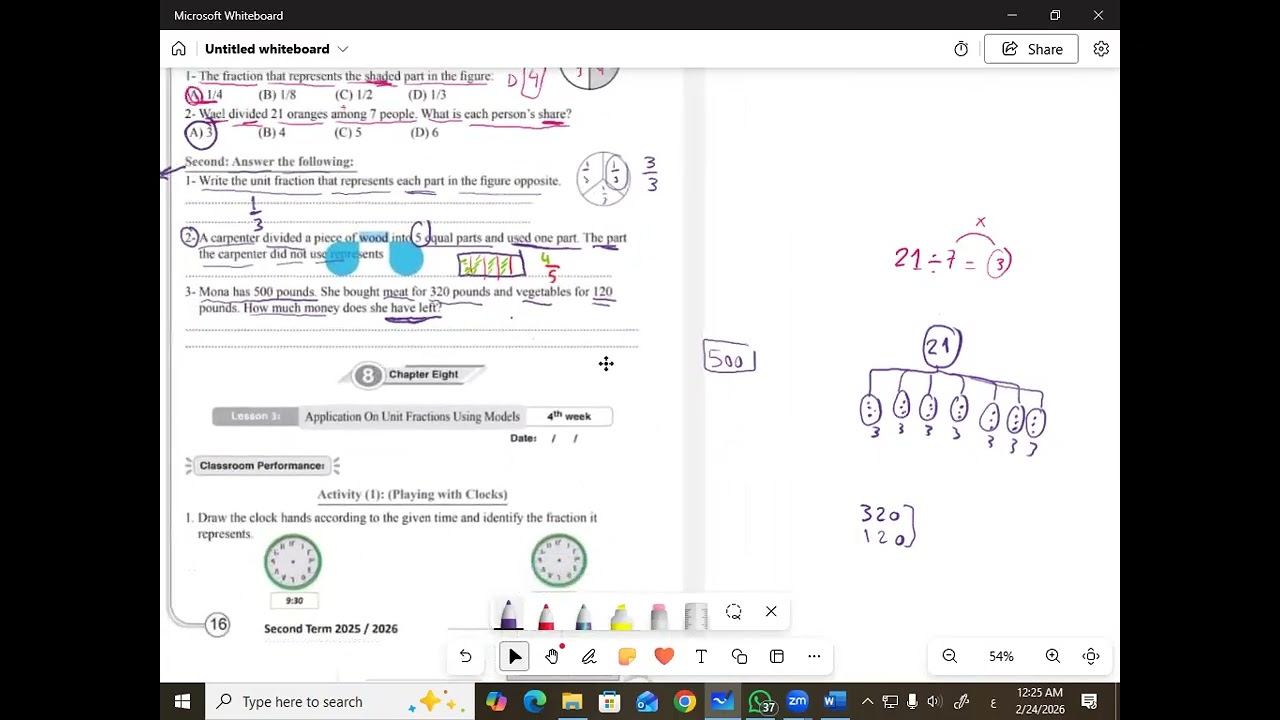This screenshot has width=1280, height=720.
Task: Open the inking pen tool
Action: pyautogui.click(x=589, y=656)
